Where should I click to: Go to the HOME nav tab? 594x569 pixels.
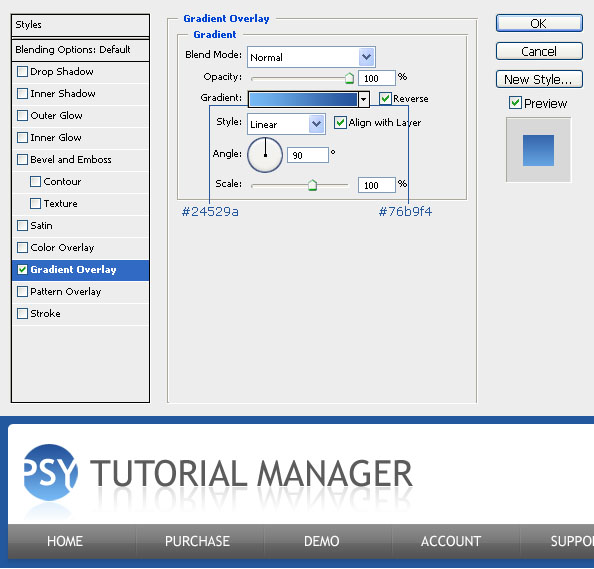[65, 541]
